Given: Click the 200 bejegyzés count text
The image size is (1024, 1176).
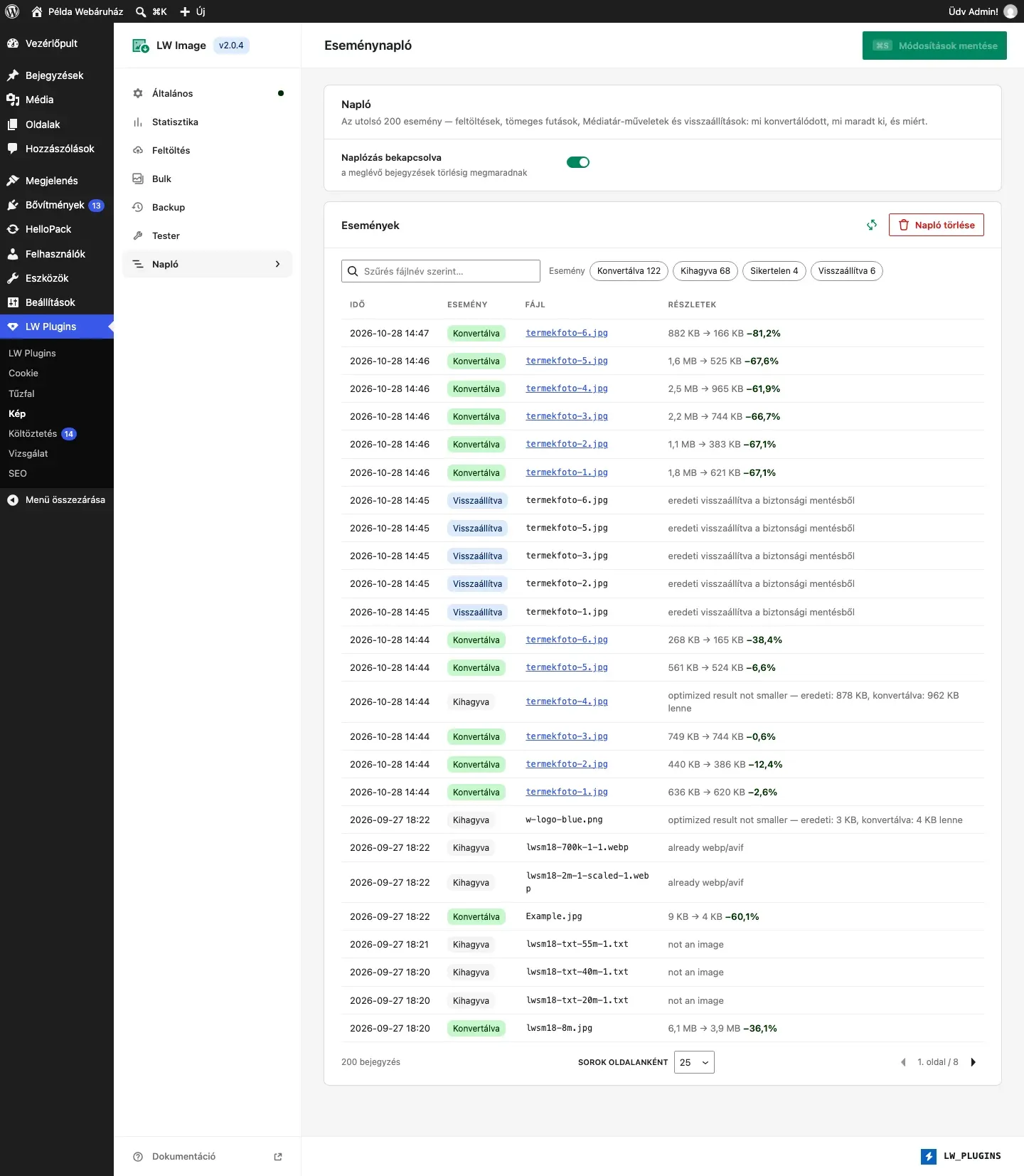Looking at the screenshot, I should pos(370,1062).
